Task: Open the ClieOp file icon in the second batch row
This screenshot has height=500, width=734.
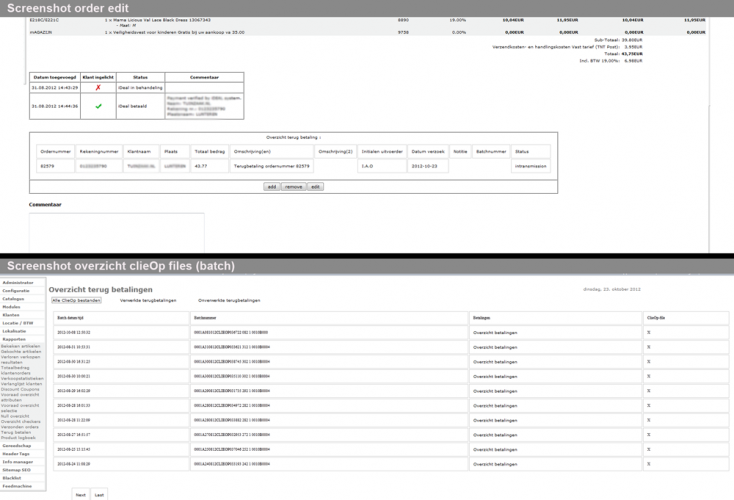Action: 649,346
